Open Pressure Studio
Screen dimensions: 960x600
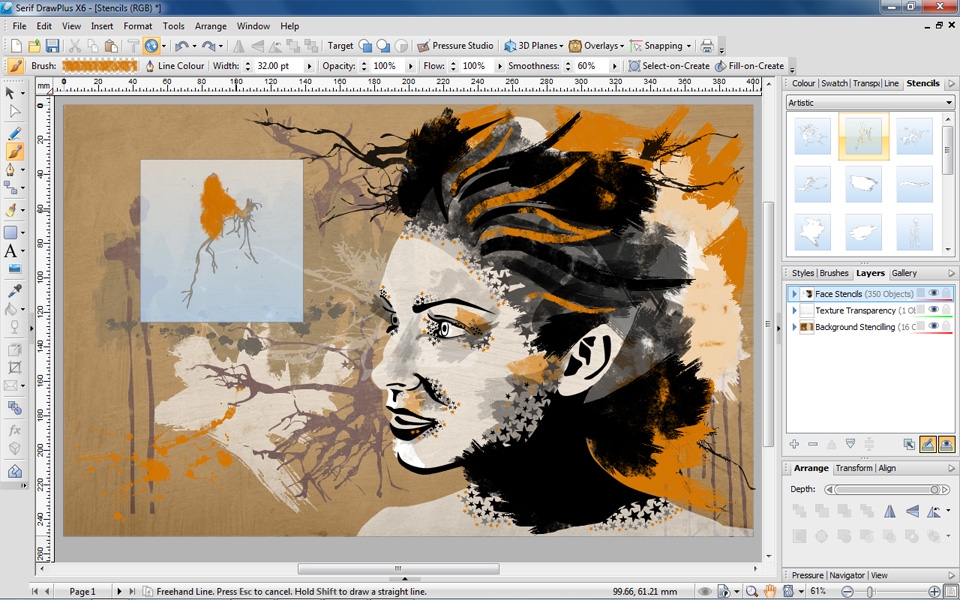(455, 46)
